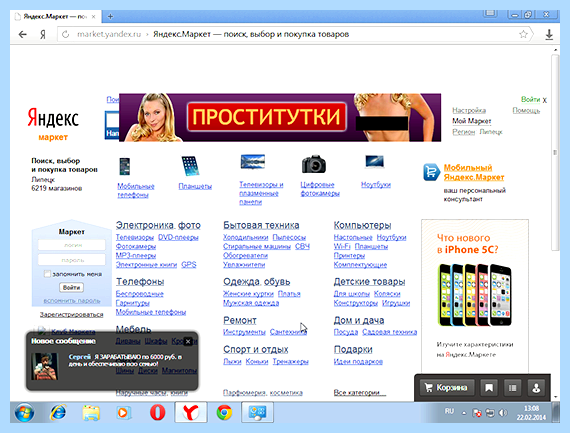Open the Помощь link

526,110
